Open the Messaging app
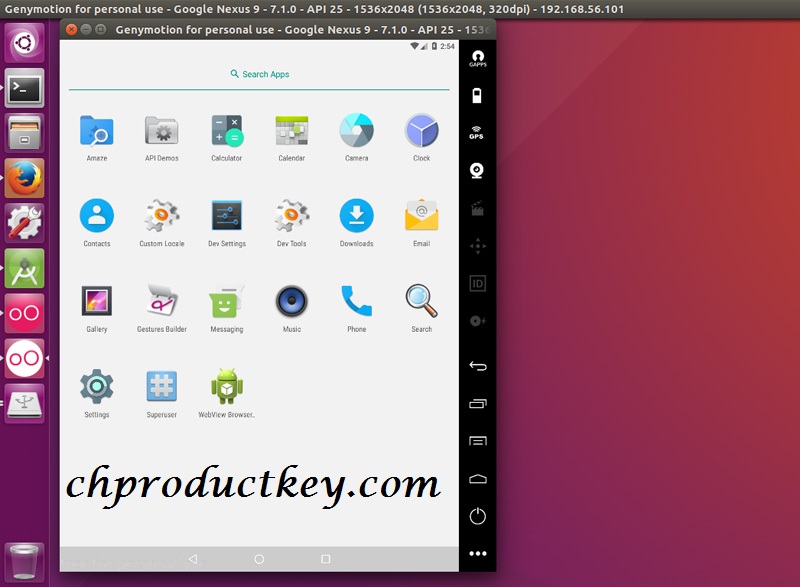Image resolution: width=800 pixels, height=587 pixels. pyautogui.click(x=227, y=301)
